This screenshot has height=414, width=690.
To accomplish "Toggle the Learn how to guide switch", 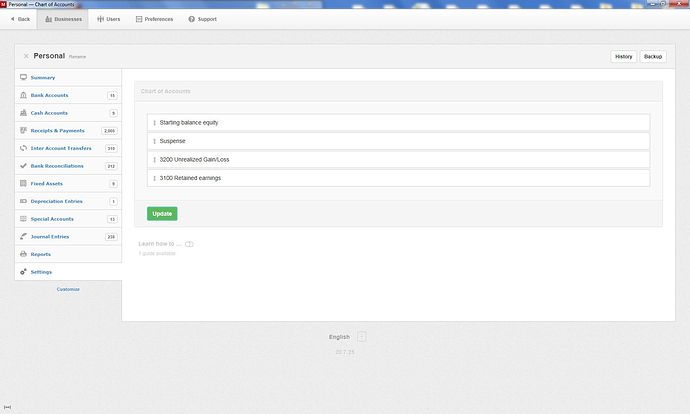I will click(189, 244).
